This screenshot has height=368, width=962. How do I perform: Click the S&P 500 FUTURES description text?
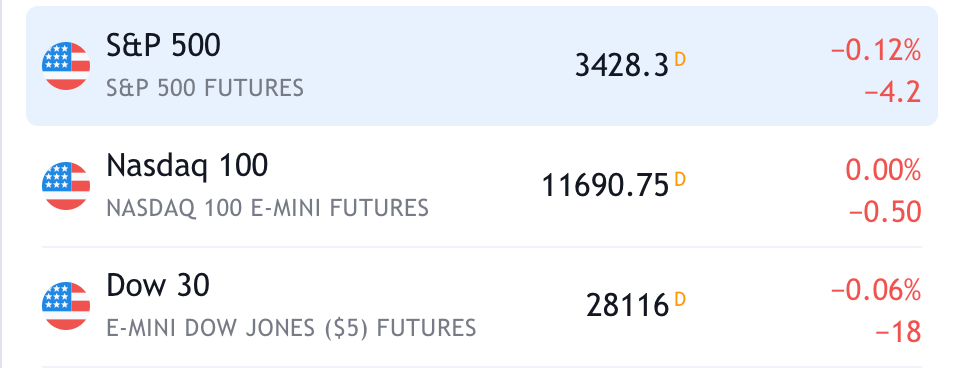(205, 88)
